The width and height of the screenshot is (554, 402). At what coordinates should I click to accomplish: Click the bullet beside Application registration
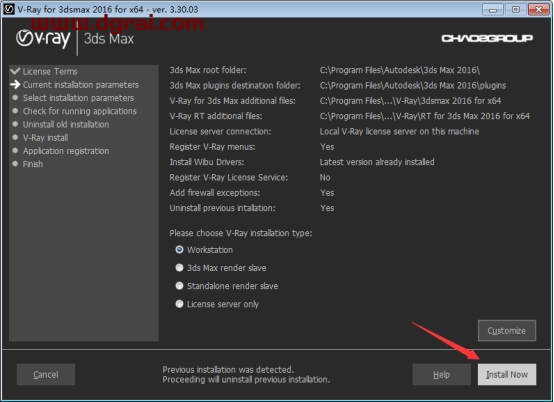click(15, 150)
